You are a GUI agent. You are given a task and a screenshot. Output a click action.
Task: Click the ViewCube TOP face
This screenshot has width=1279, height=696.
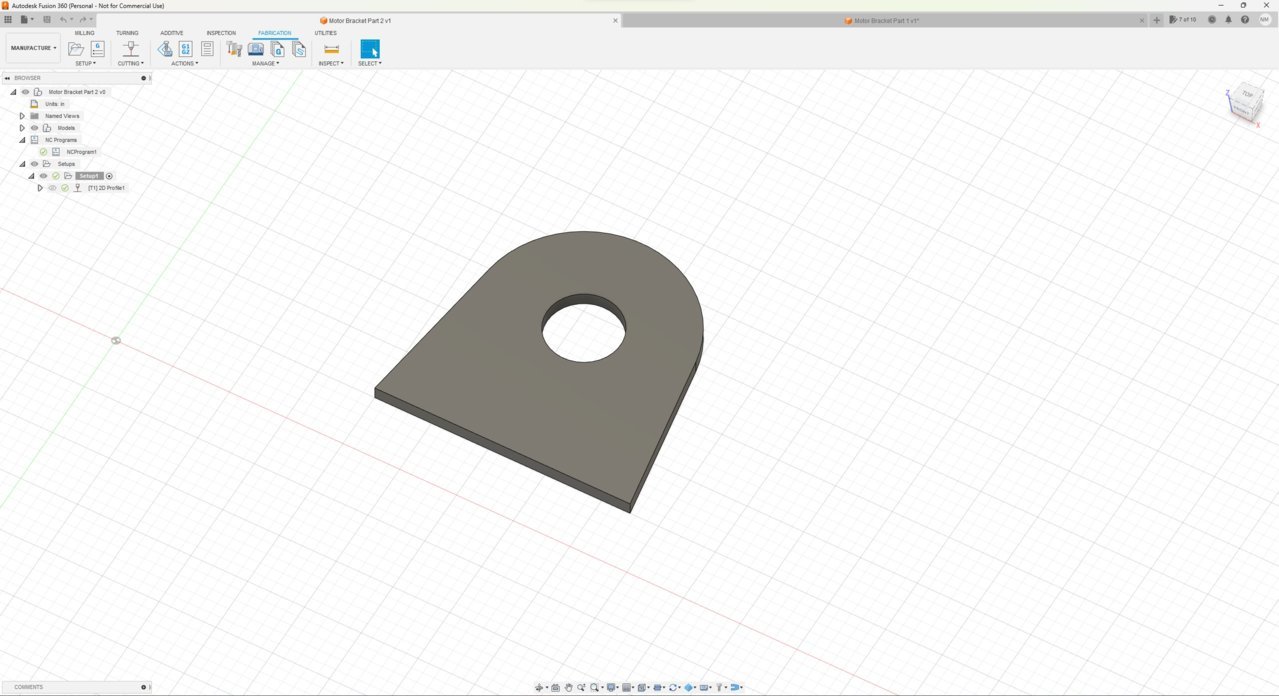(1247, 95)
